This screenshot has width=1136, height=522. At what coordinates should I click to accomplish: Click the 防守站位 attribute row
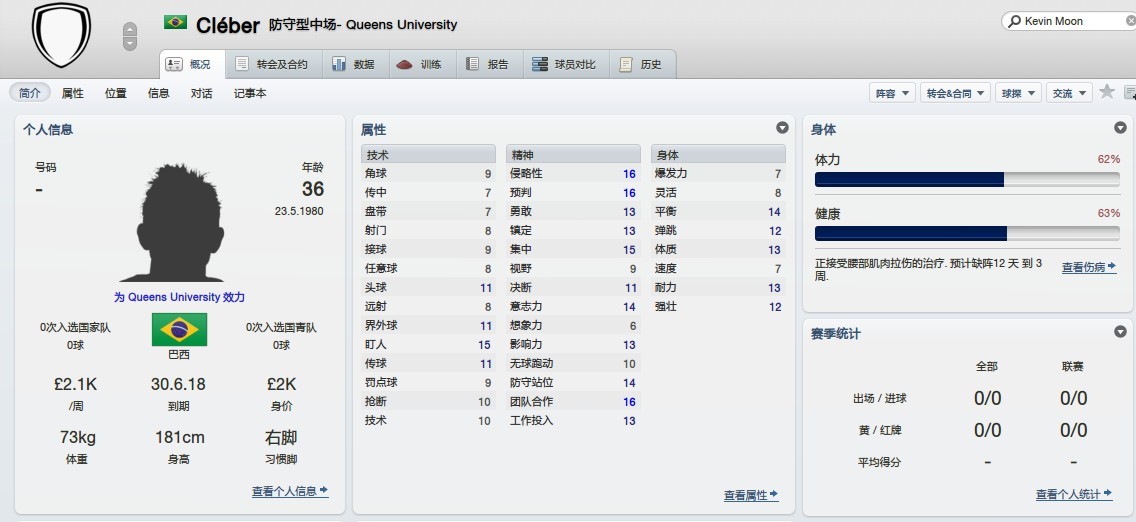coord(573,383)
